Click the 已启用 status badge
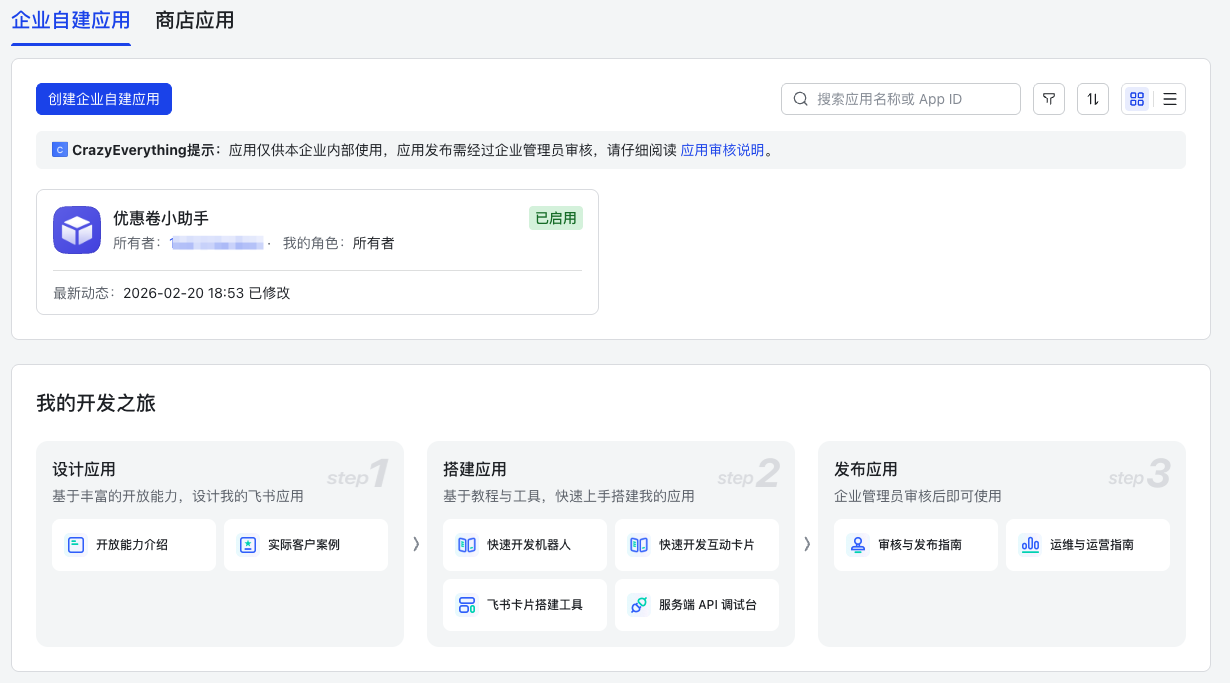The image size is (1230, 683). 555,218
